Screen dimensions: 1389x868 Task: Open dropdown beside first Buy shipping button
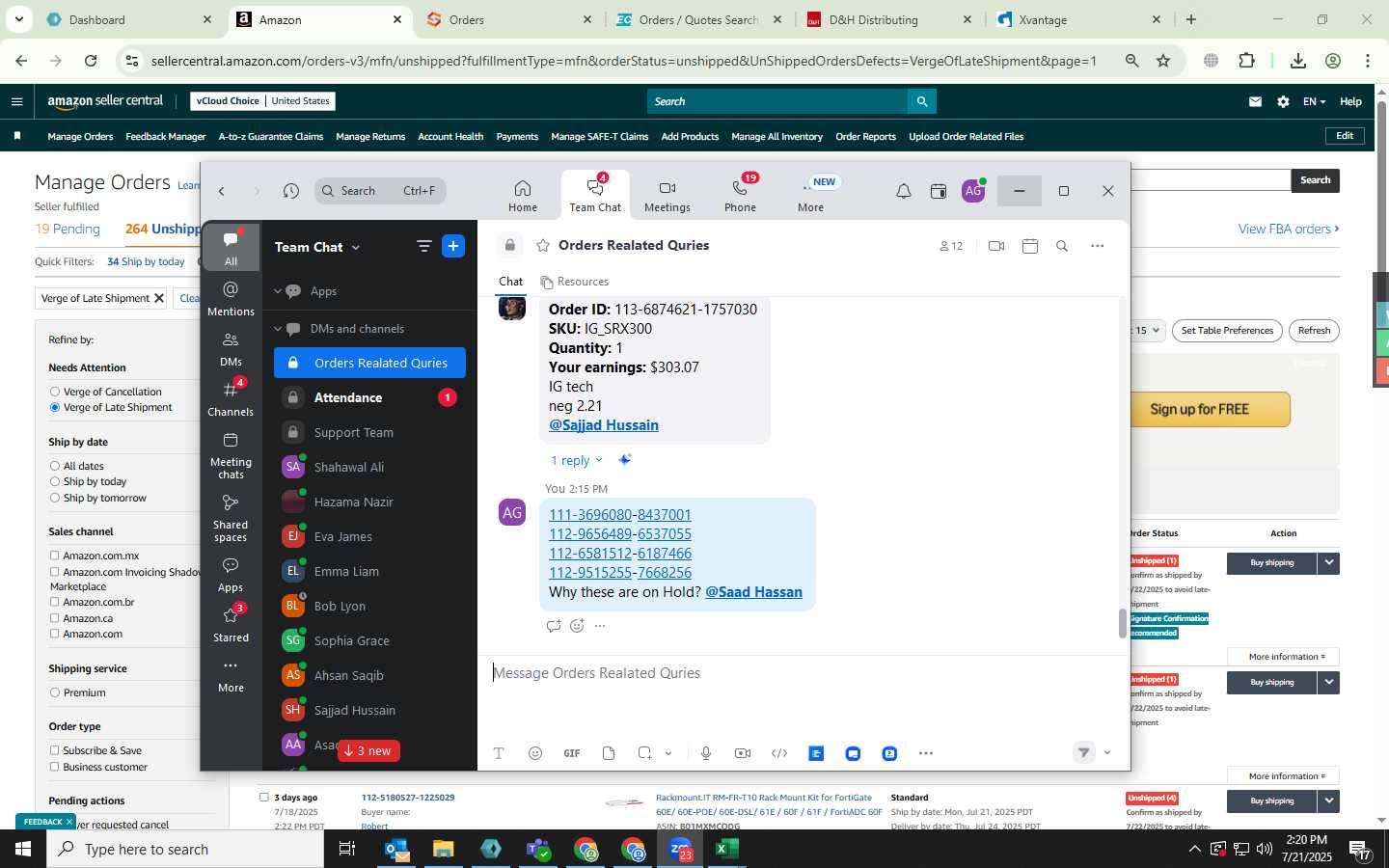point(1329,562)
